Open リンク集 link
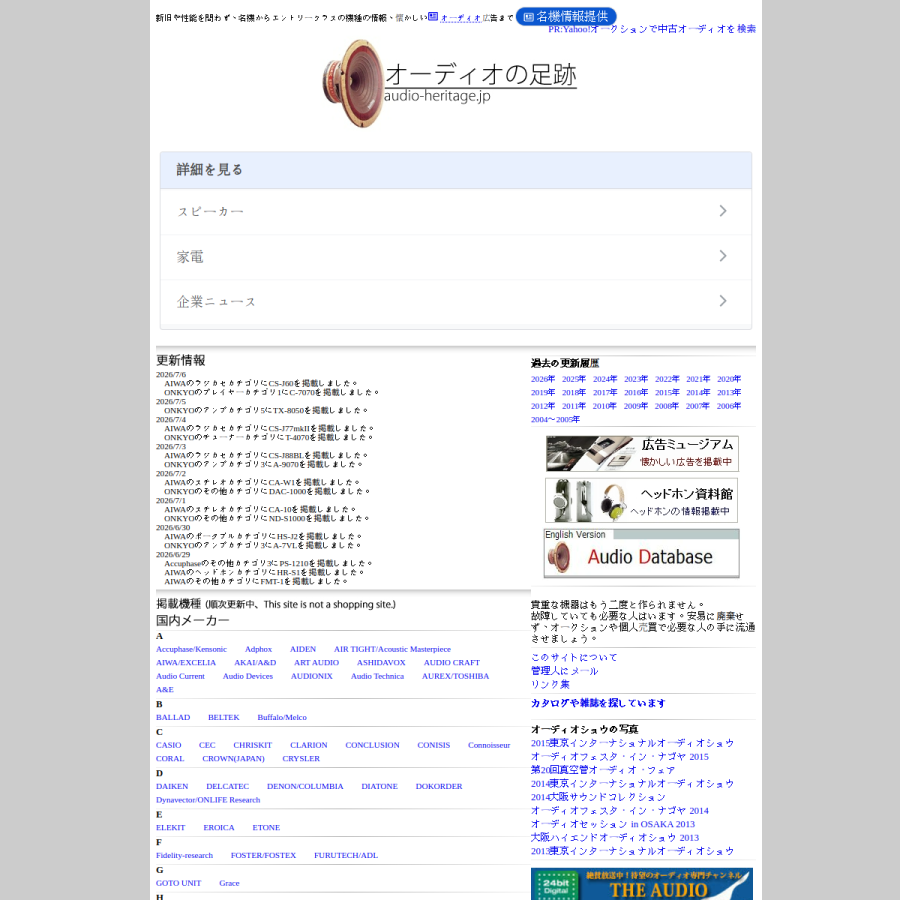900x900 pixels. [x=550, y=684]
